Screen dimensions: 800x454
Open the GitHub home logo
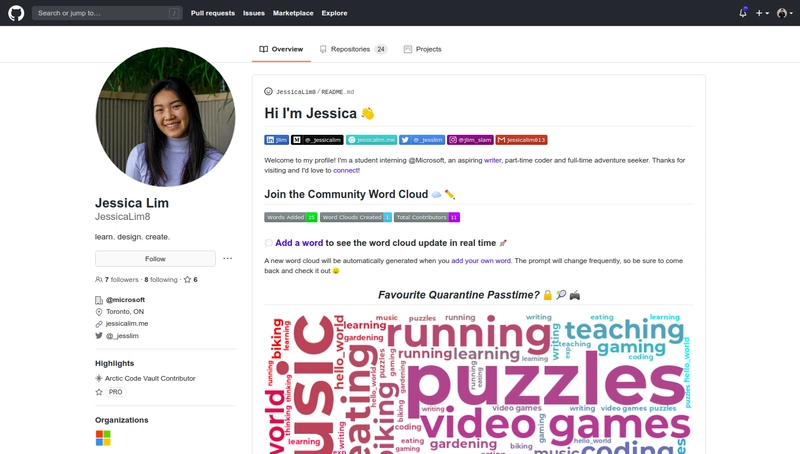tap(16, 13)
